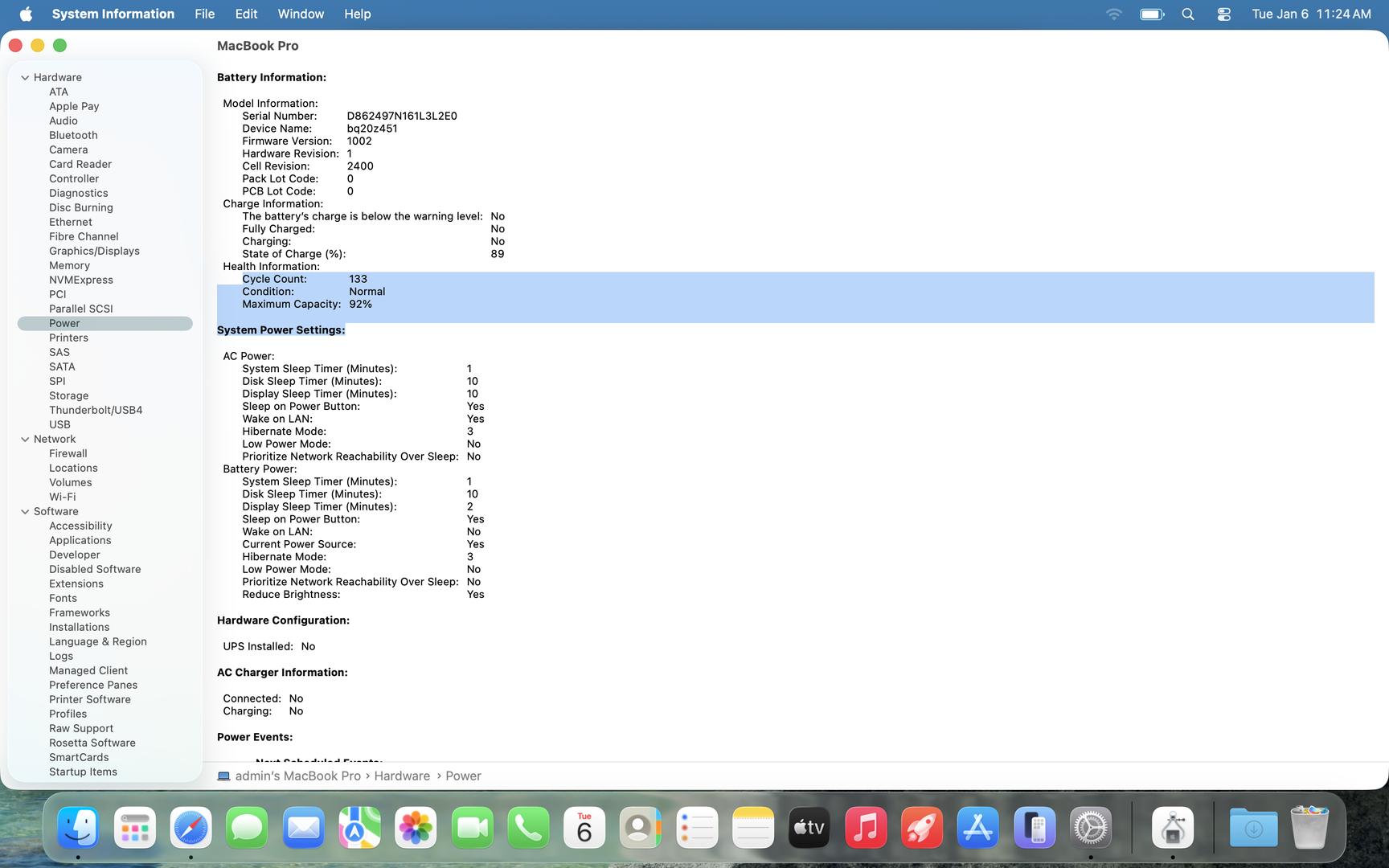Select Apple Pay in the sidebar
The image size is (1389, 868).
coord(74,106)
